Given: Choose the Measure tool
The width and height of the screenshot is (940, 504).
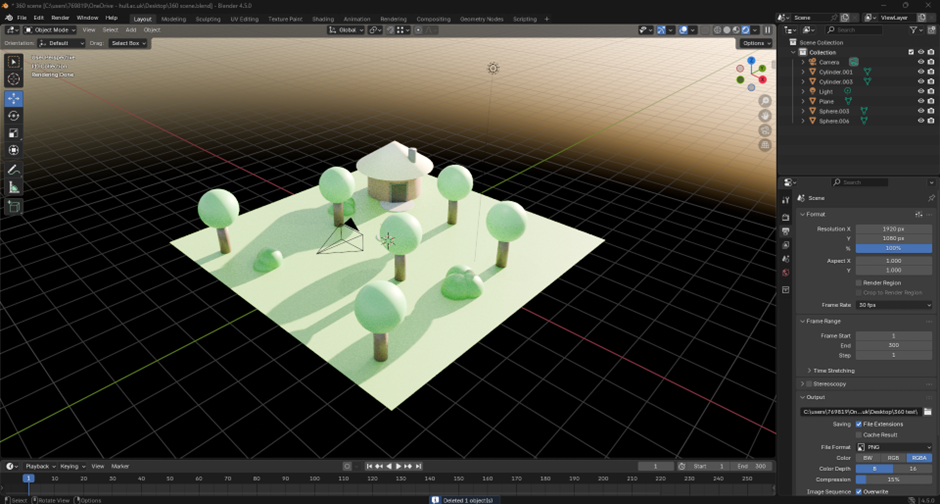Looking at the screenshot, I should 14,187.
